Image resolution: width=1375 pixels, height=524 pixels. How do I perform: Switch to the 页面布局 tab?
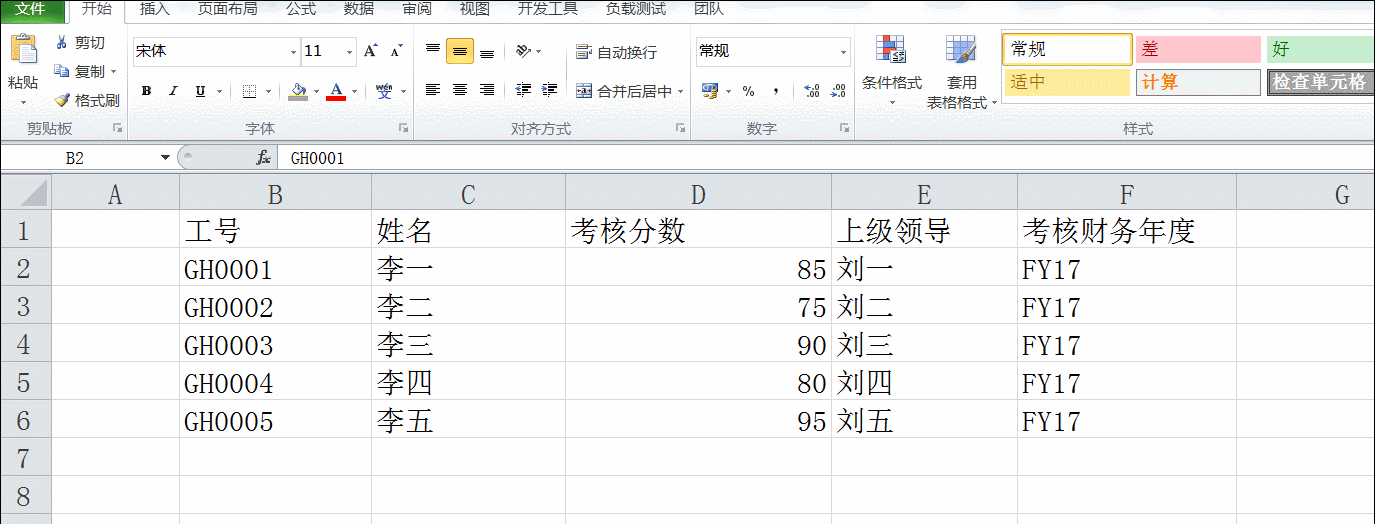click(x=227, y=9)
